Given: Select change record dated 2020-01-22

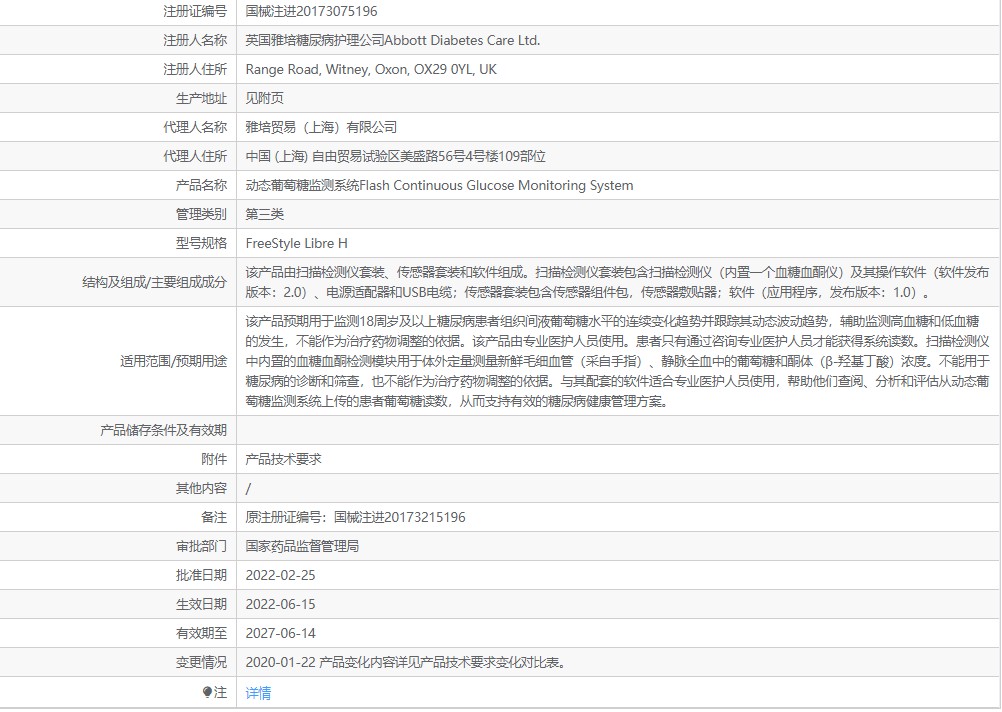Looking at the screenshot, I should pos(406,662).
